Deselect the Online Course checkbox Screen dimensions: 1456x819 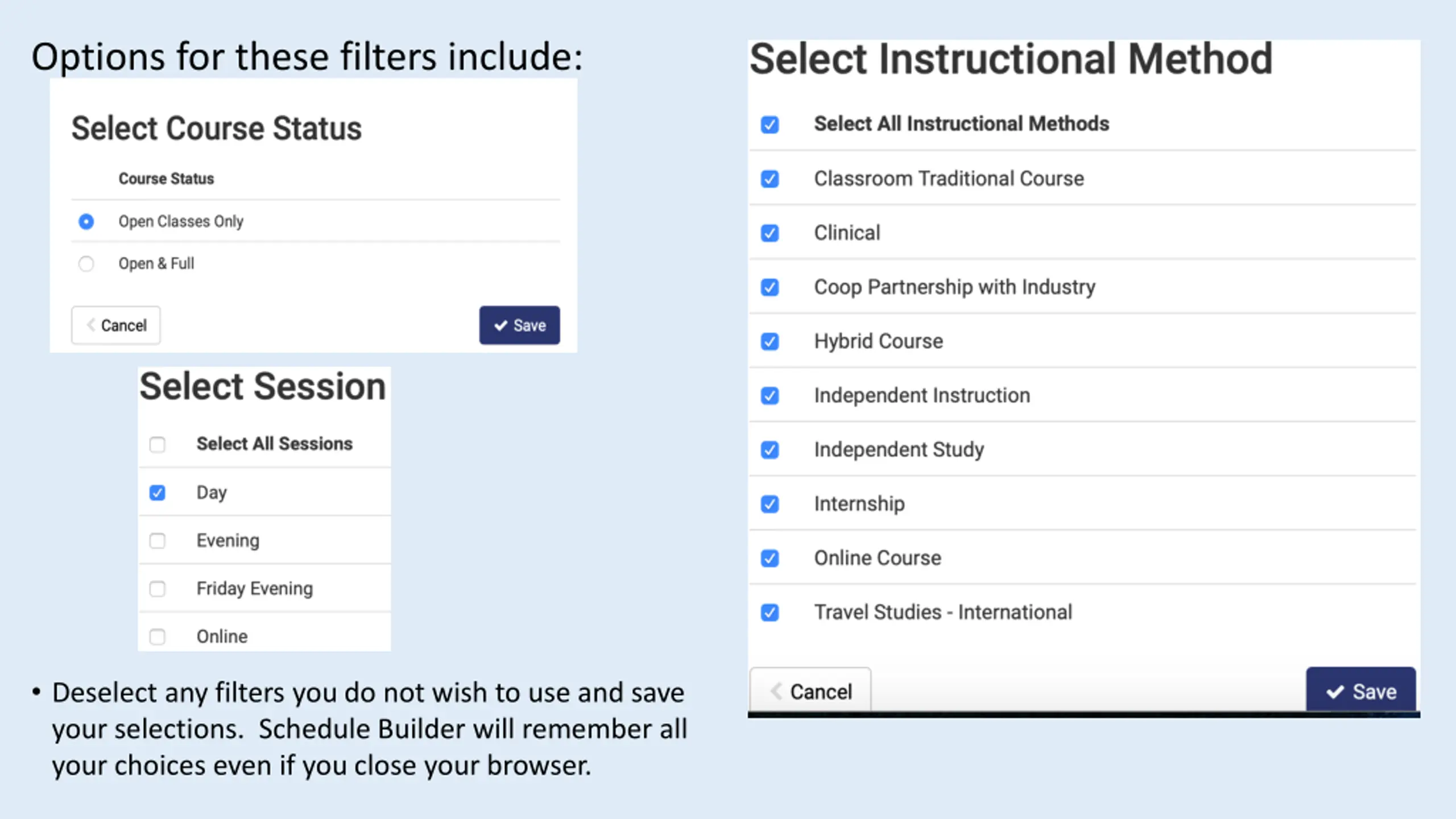[770, 559]
